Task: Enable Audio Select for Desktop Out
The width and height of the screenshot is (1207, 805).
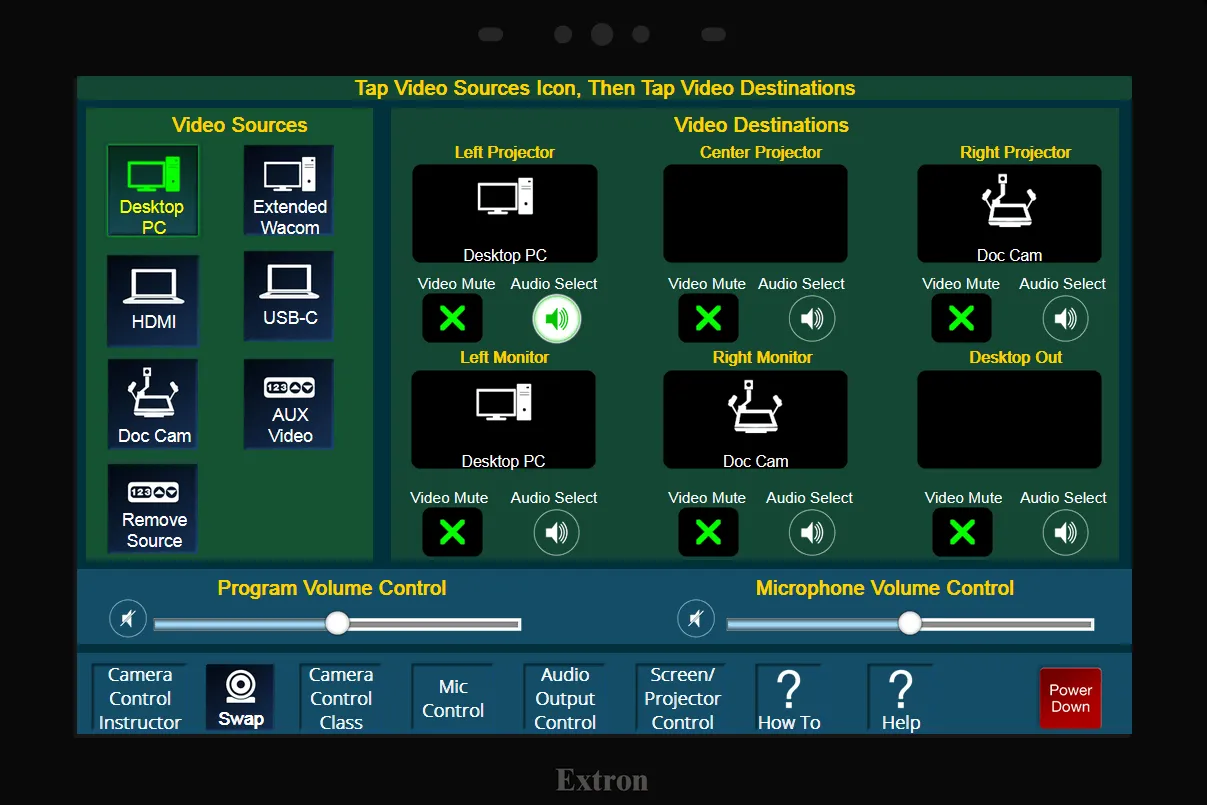Action: point(1065,532)
